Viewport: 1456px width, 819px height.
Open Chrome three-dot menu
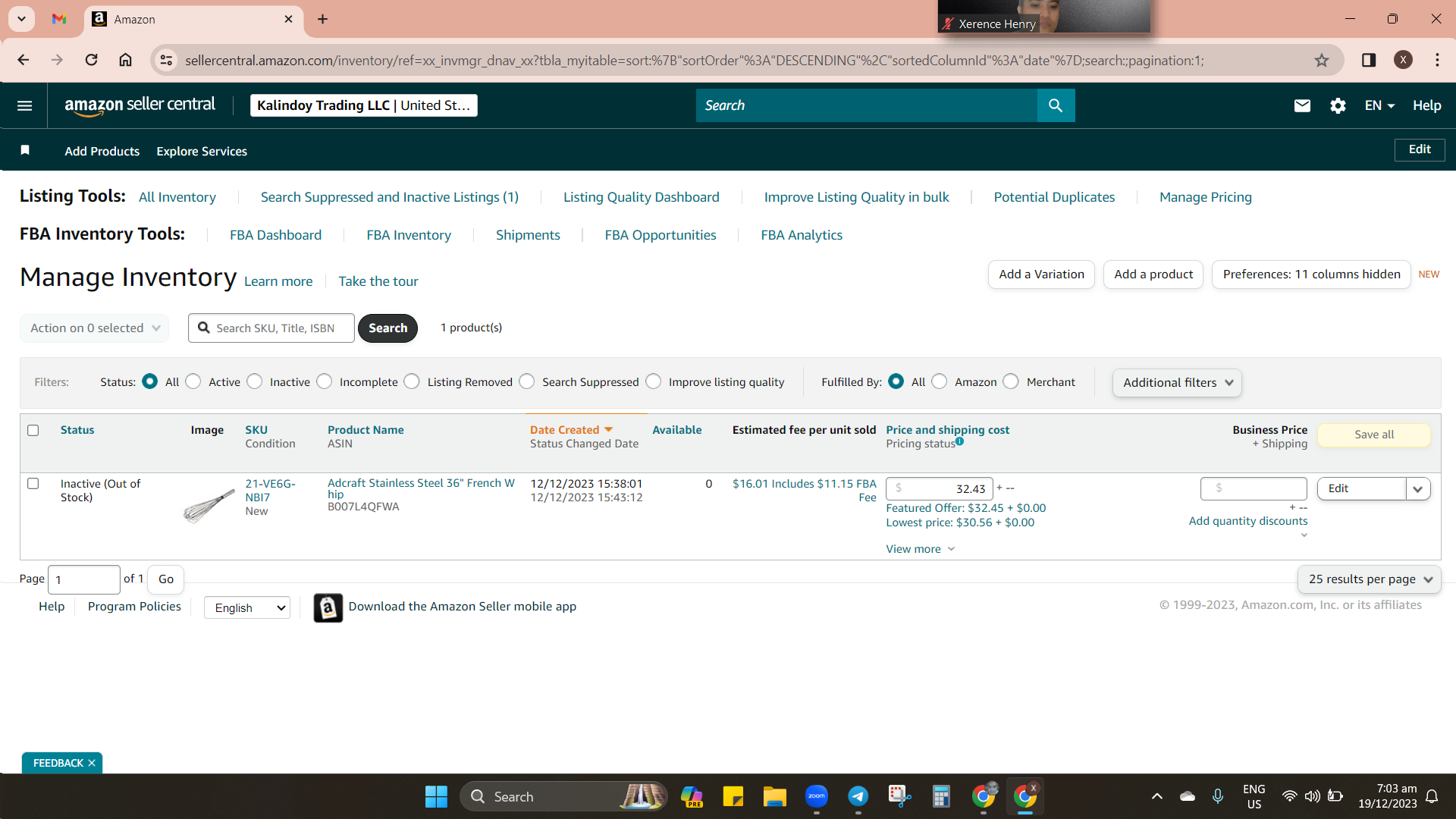pyautogui.click(x=1437, y=60)
